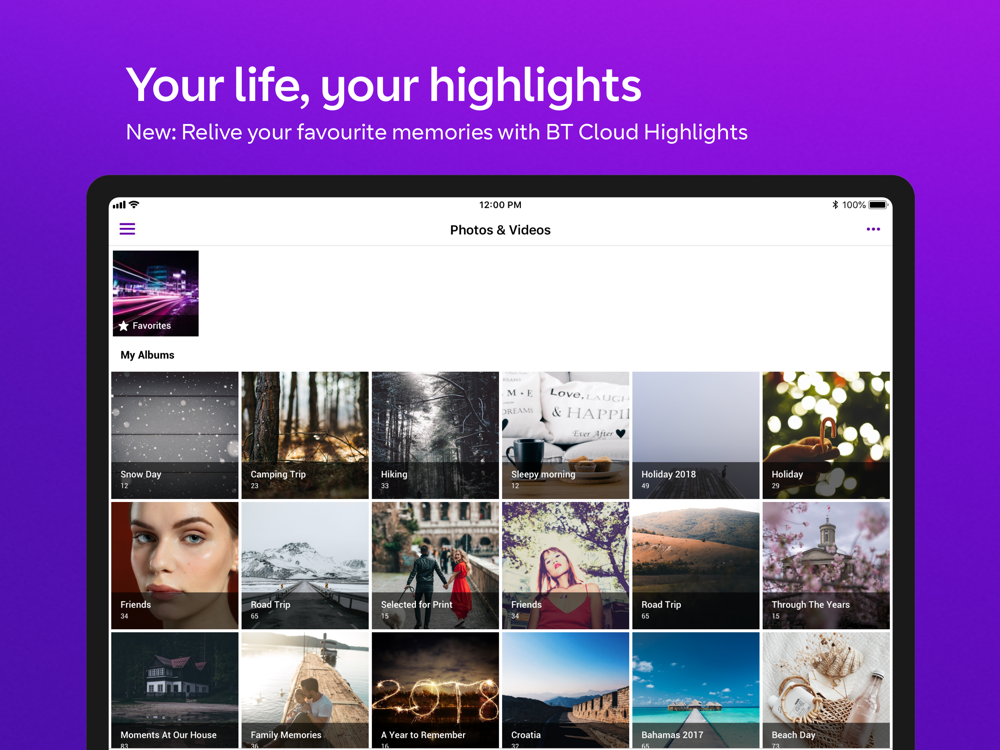Open the Camping Trip album

pyautogui.click(x=305, y=435)
